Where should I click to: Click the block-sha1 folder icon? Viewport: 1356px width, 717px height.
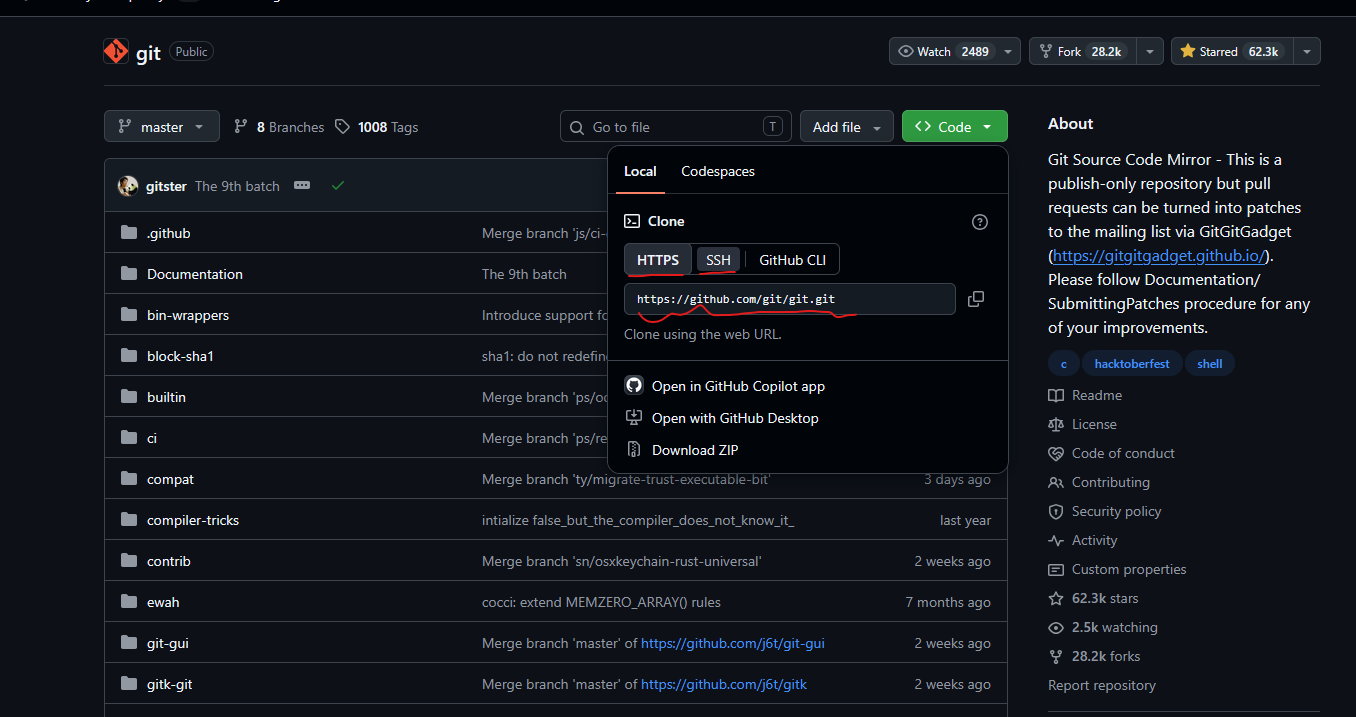click(129, 356)
